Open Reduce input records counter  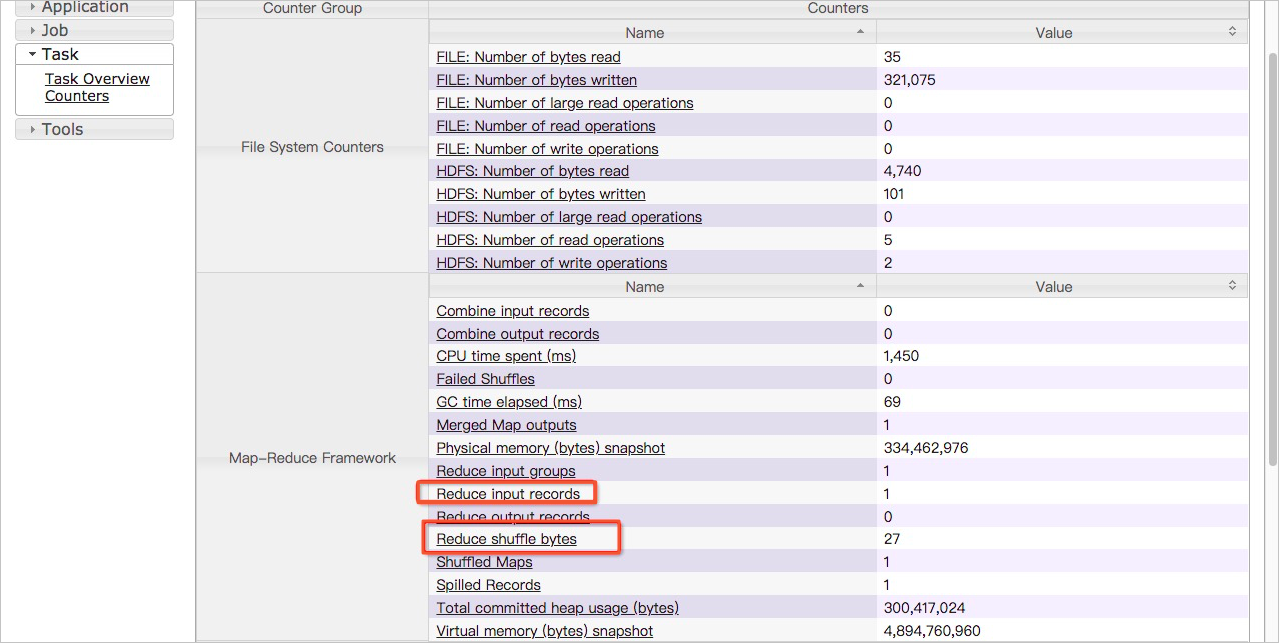click(508, 494)
